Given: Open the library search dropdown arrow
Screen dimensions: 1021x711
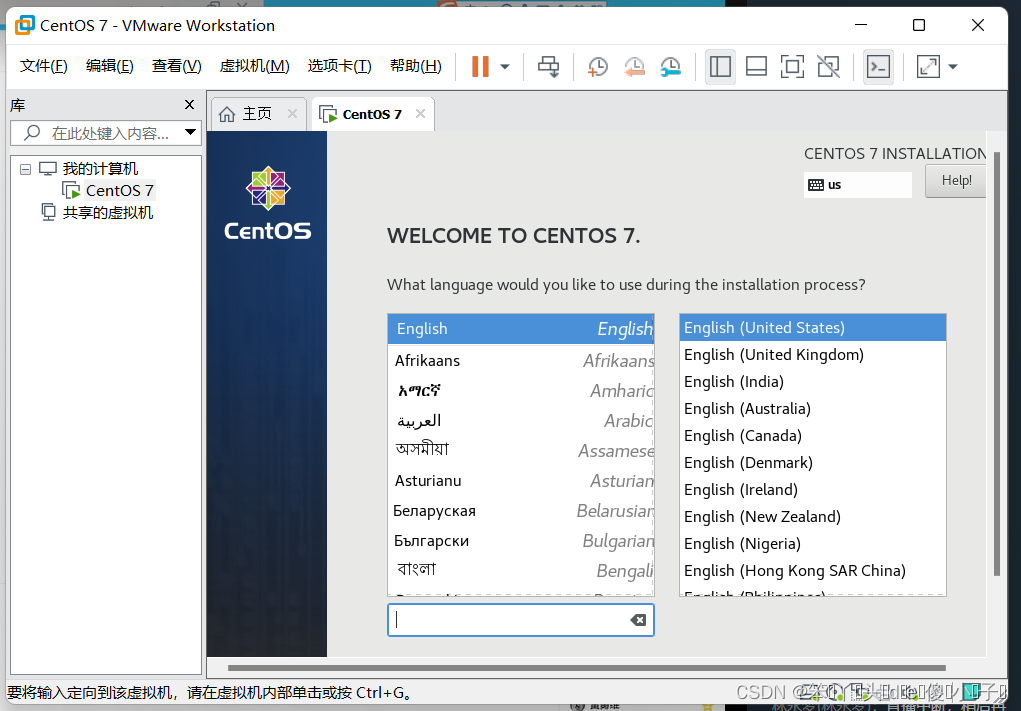Looking at the screenshot, I should [191, 132].
